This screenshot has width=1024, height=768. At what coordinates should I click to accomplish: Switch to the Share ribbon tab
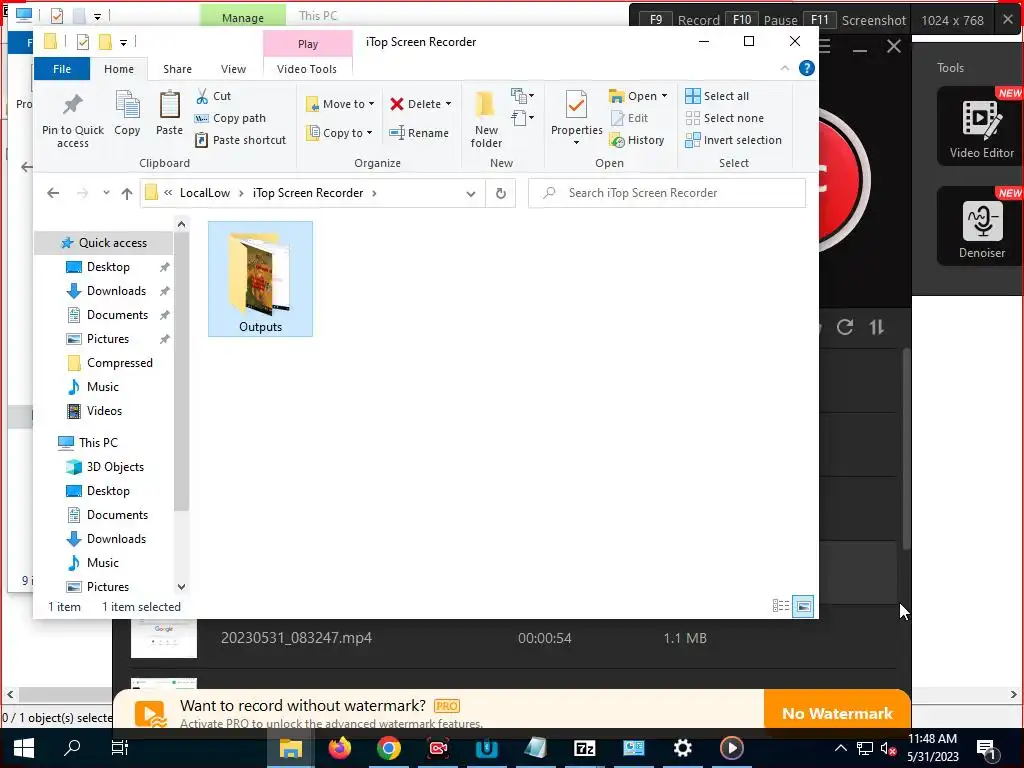coord(178,69)
